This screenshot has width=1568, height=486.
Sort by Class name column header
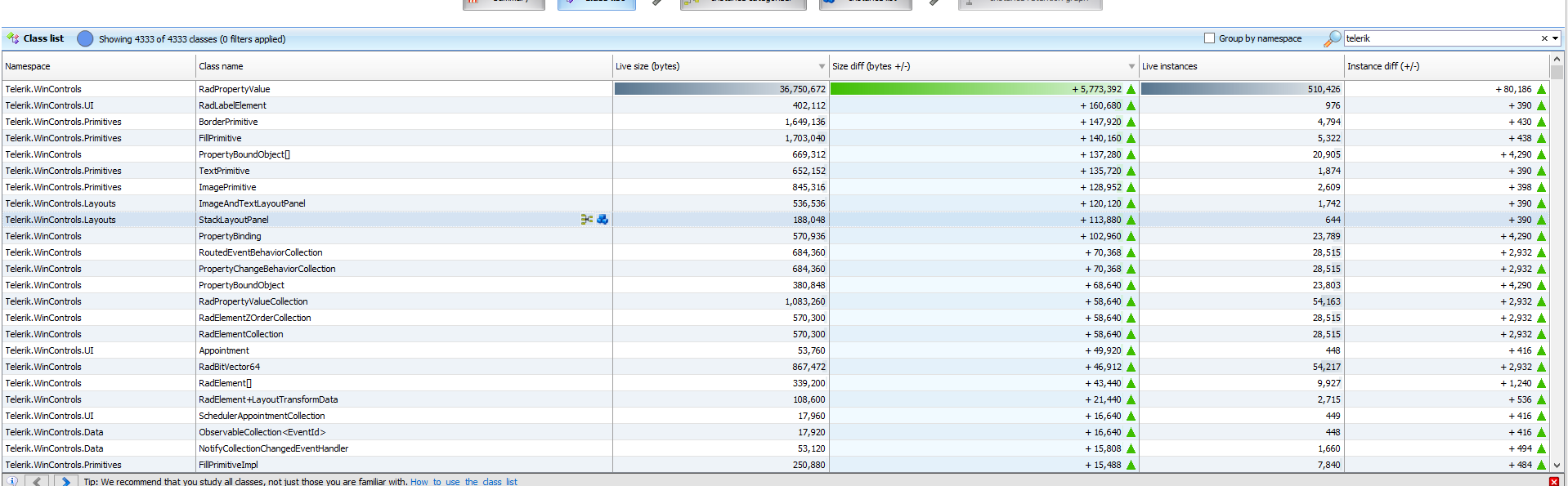404,66
